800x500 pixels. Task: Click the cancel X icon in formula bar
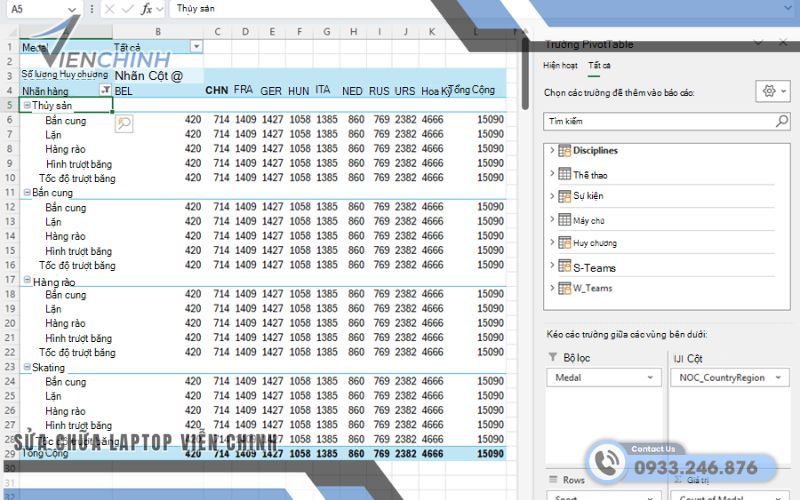click(x=110, y=9)
